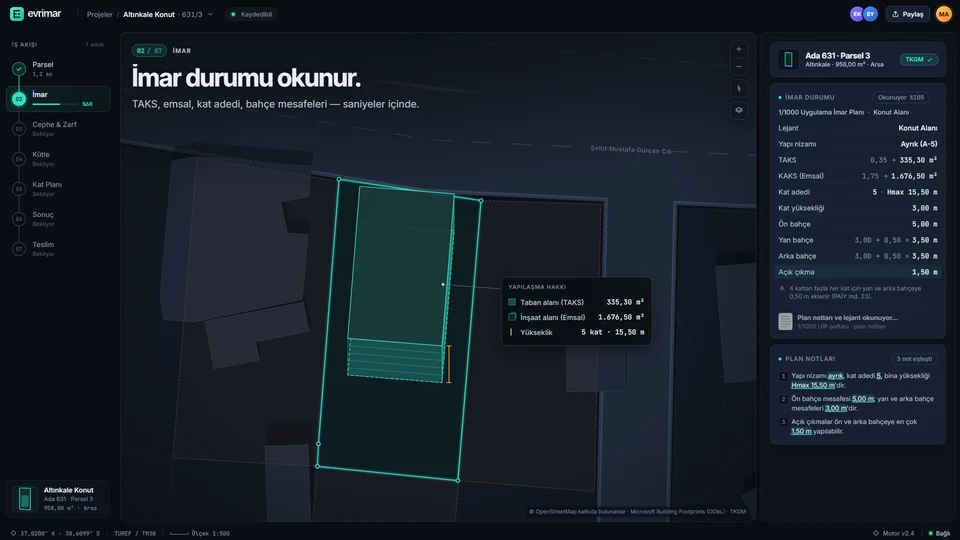Click the Yapı nizamı value Ayrık (A-5)

pyautogui.click(x=918, y=144)
